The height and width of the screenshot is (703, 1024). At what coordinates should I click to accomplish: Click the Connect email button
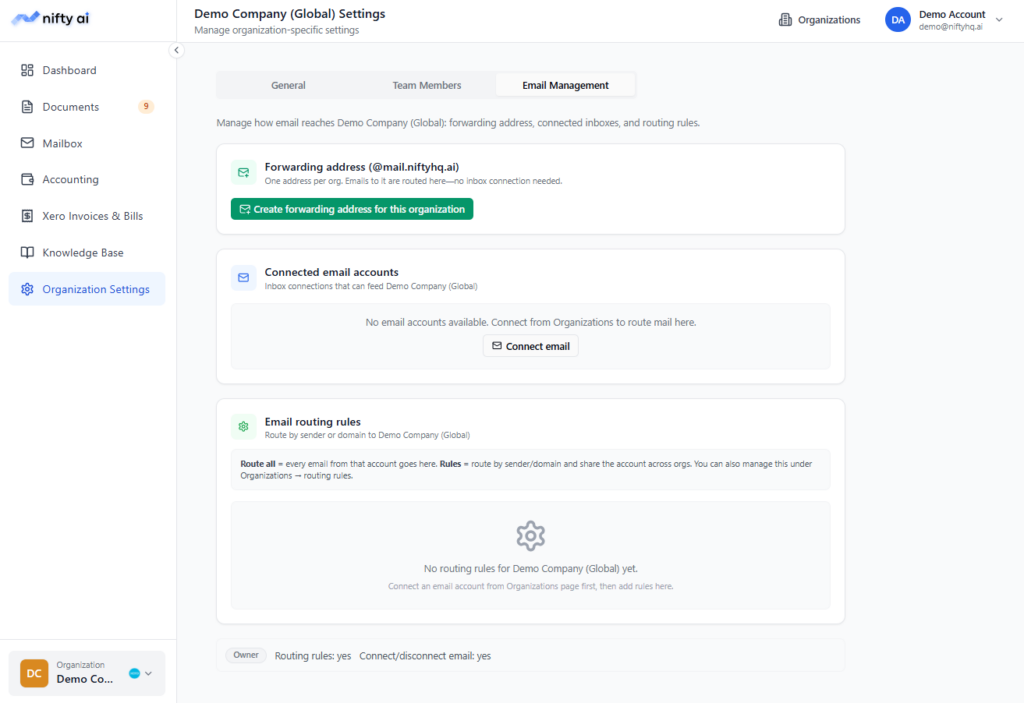coord(530,346)
